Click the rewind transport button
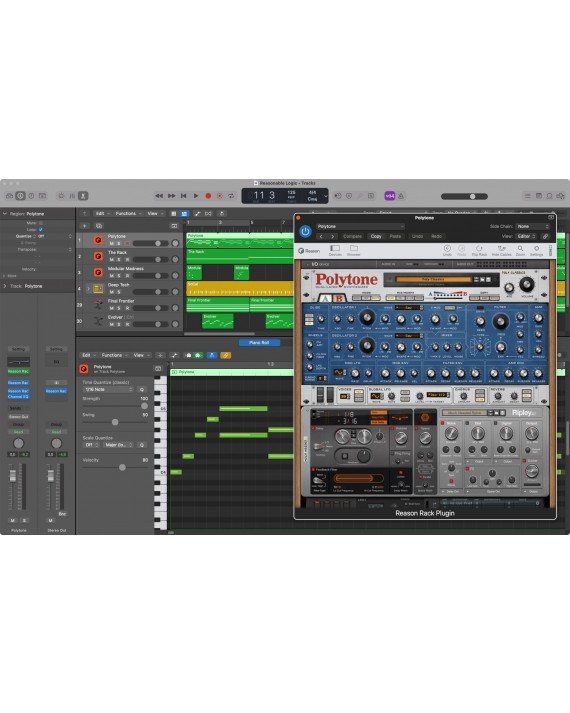The width and height of the screenshot is (570, 713). [x=159, y=196]
